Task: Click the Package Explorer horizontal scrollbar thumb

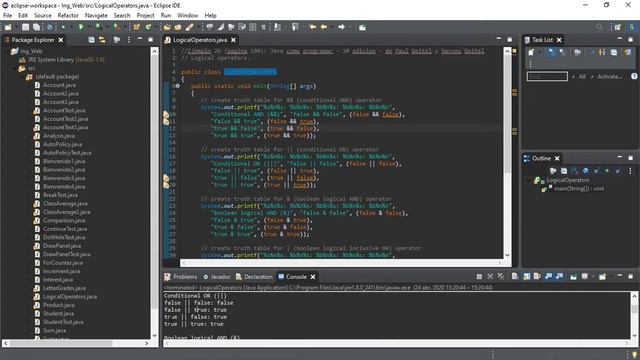Action: (x=60, y=343)
